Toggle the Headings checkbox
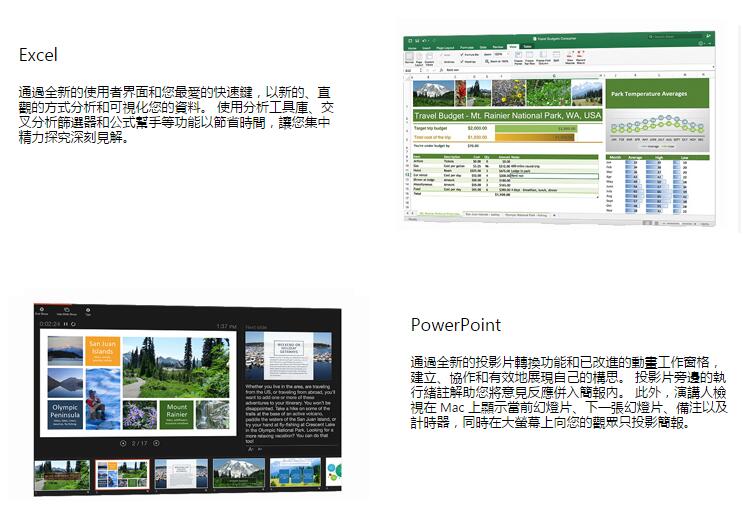Screen dimensions: 743x522 [x=468, y=62]
